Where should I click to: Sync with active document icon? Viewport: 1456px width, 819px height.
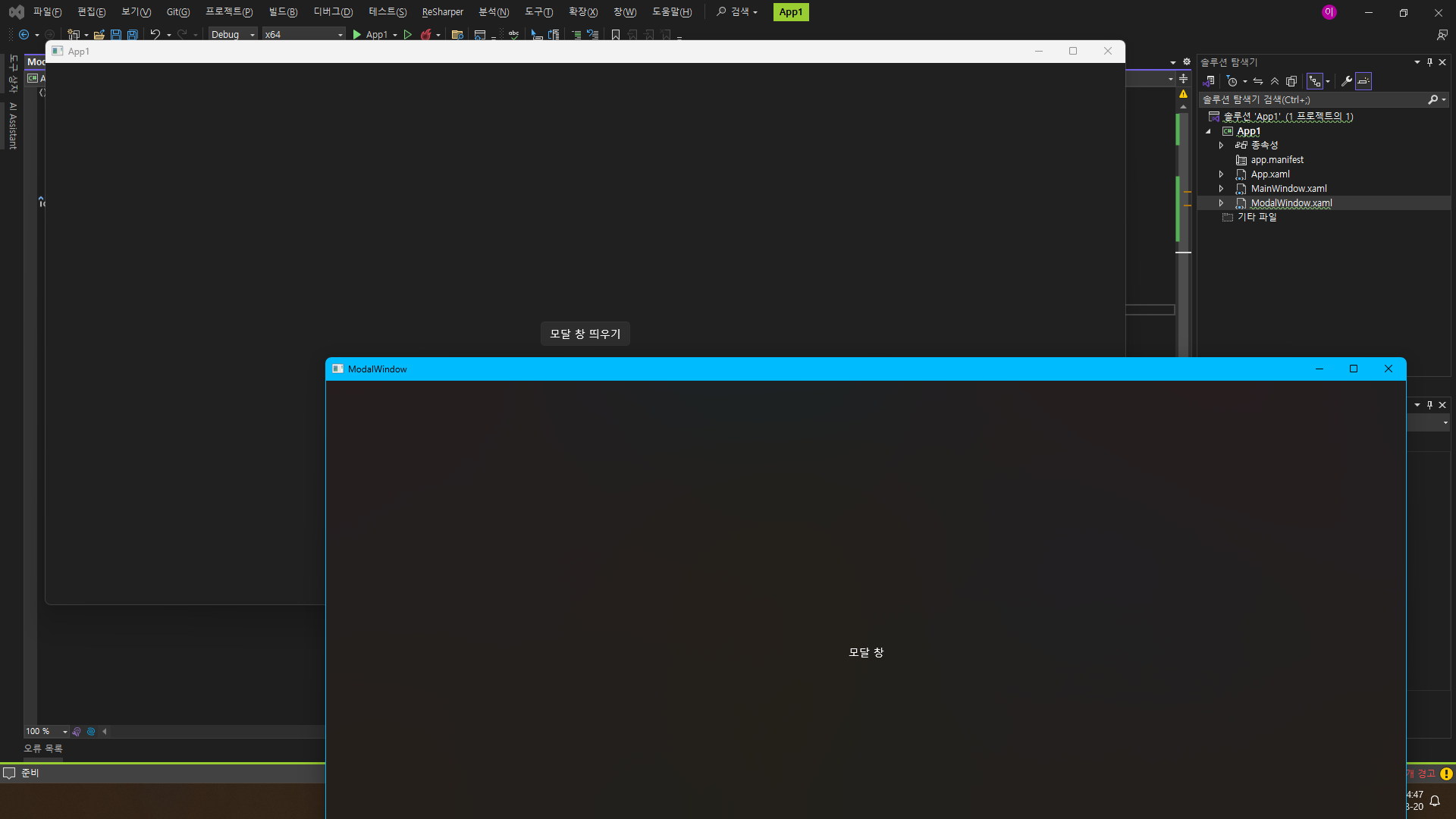pos(1258,81)
